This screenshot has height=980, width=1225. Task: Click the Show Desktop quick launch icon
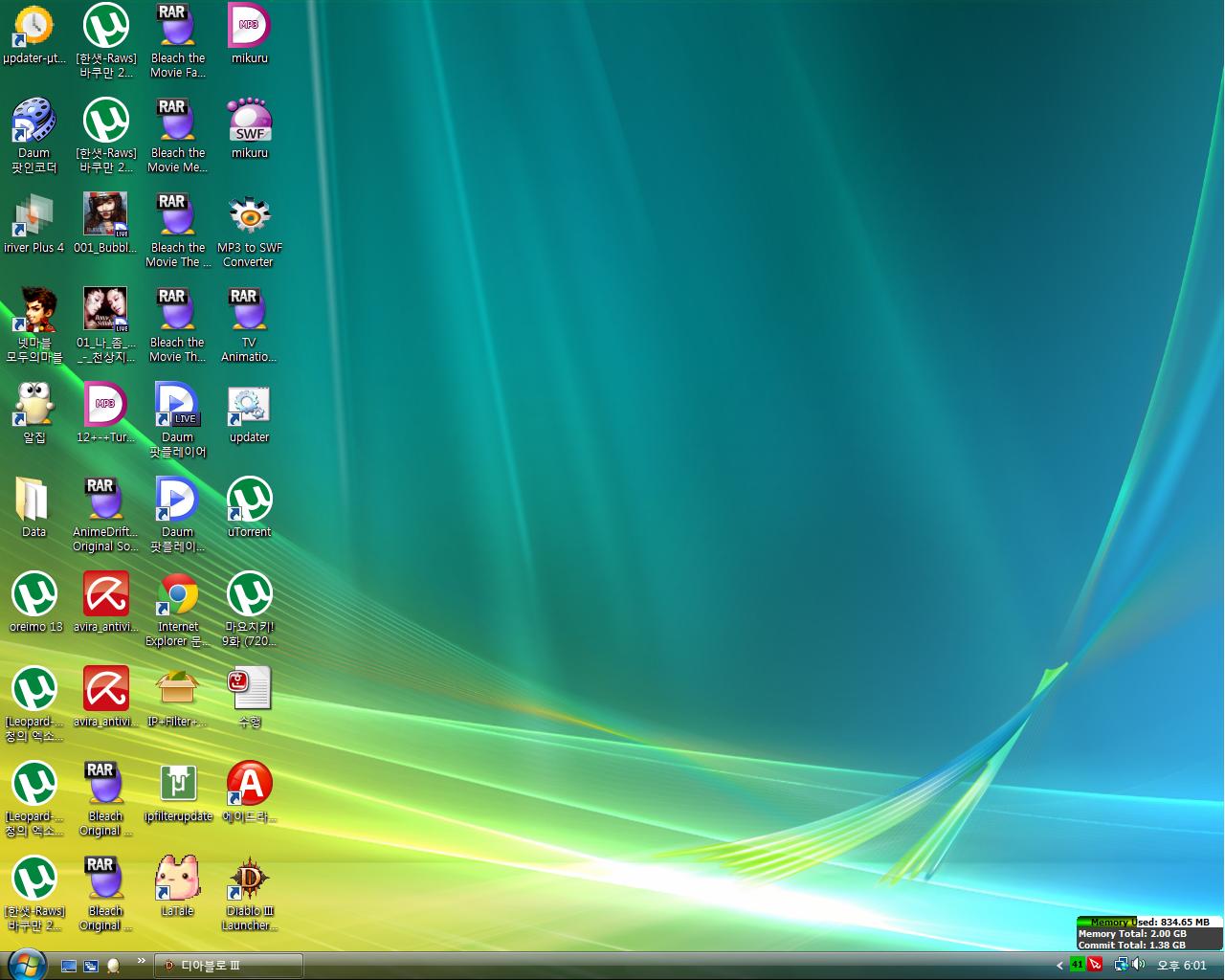[x=69, y=967]
